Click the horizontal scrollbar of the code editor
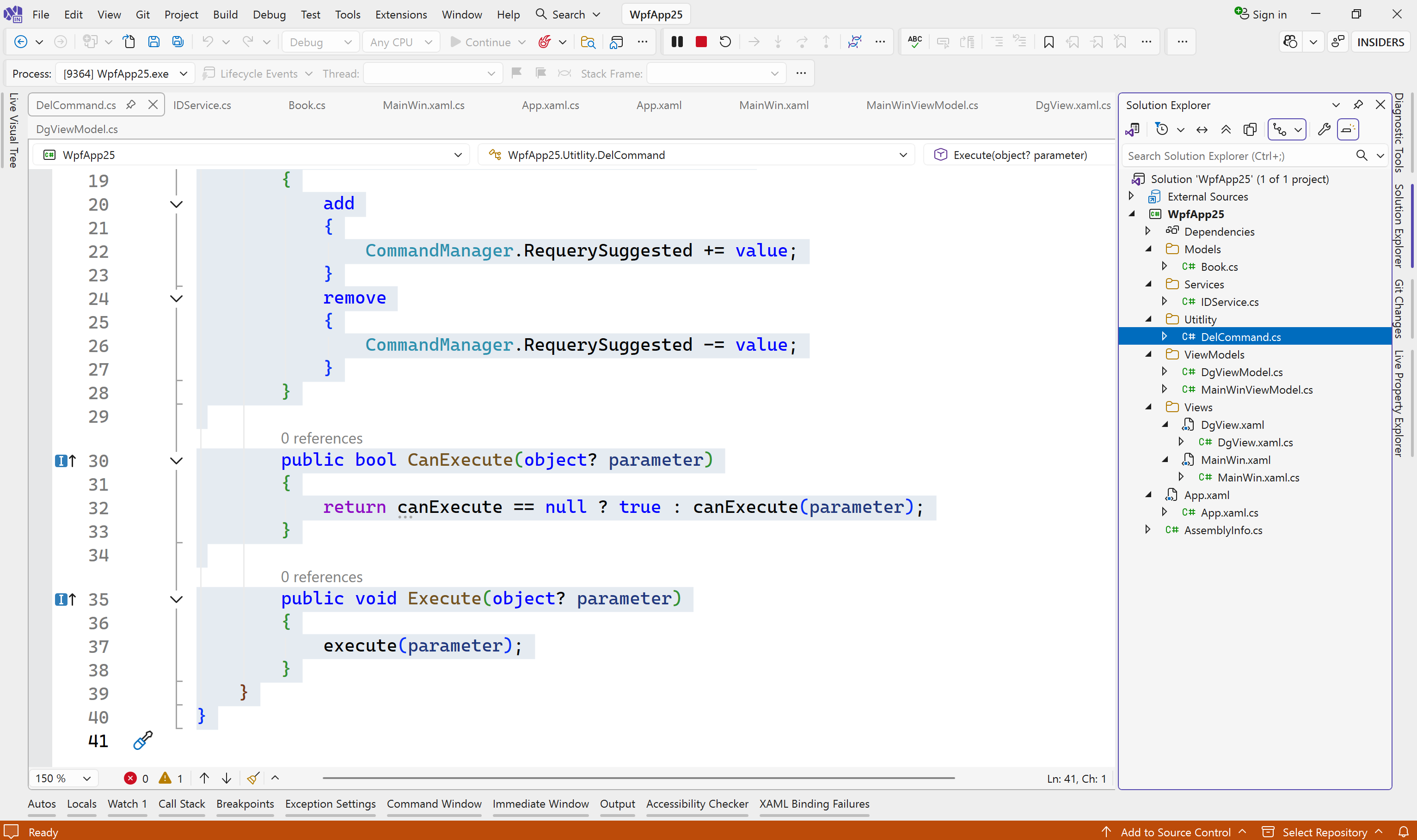The width and height of the screenshot is (1417, 840). click(638, 778)
